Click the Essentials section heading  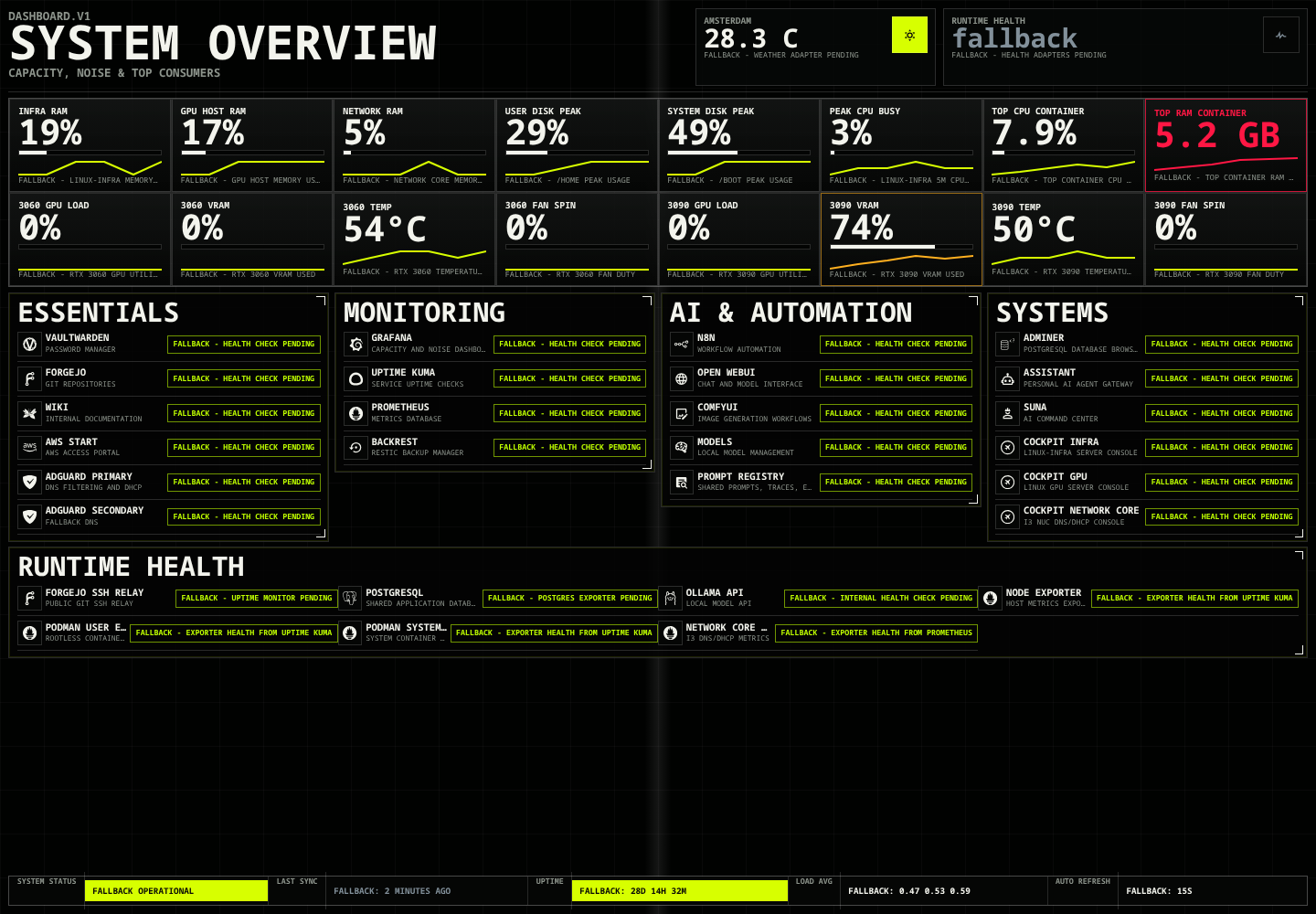click(x=99, y=313)
